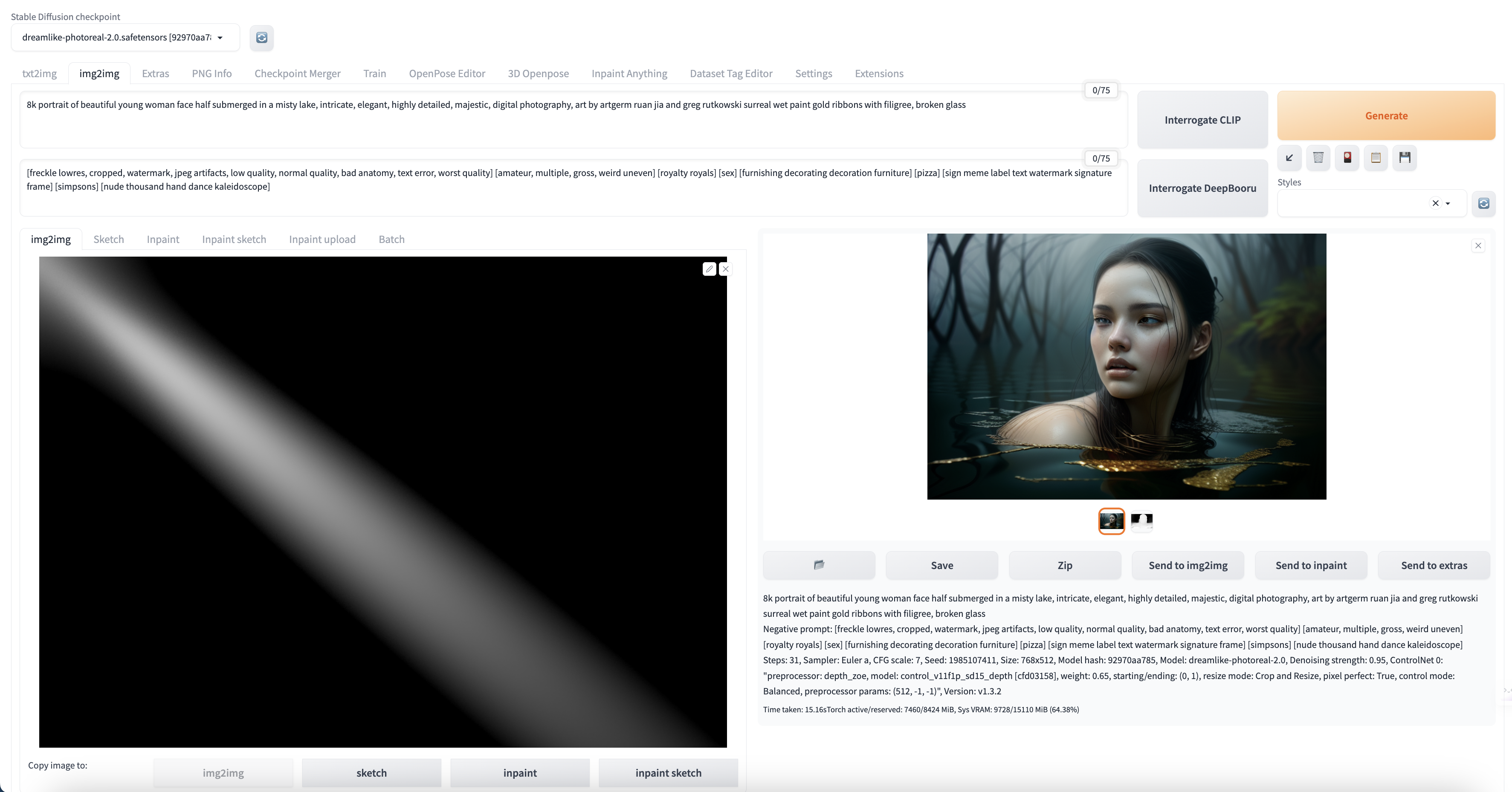Image resolution: width=1512 pixels, height=792 pixels.
Task: Go to the Checkpoint Merger tab
Action: [x=298, y=73]
